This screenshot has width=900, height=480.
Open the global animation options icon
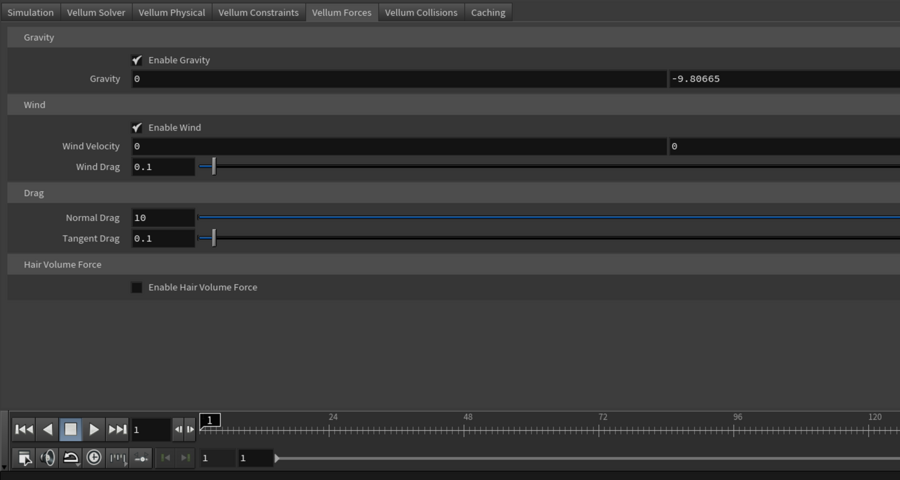[x=24, y=458]
